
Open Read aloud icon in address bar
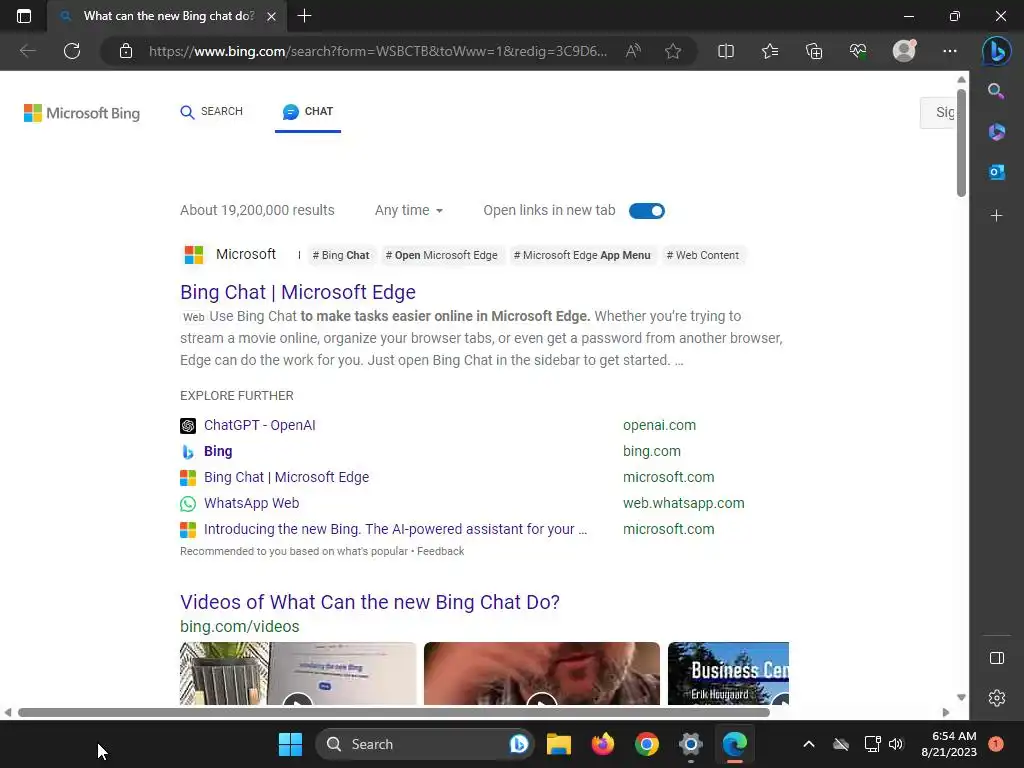[633, 51]
